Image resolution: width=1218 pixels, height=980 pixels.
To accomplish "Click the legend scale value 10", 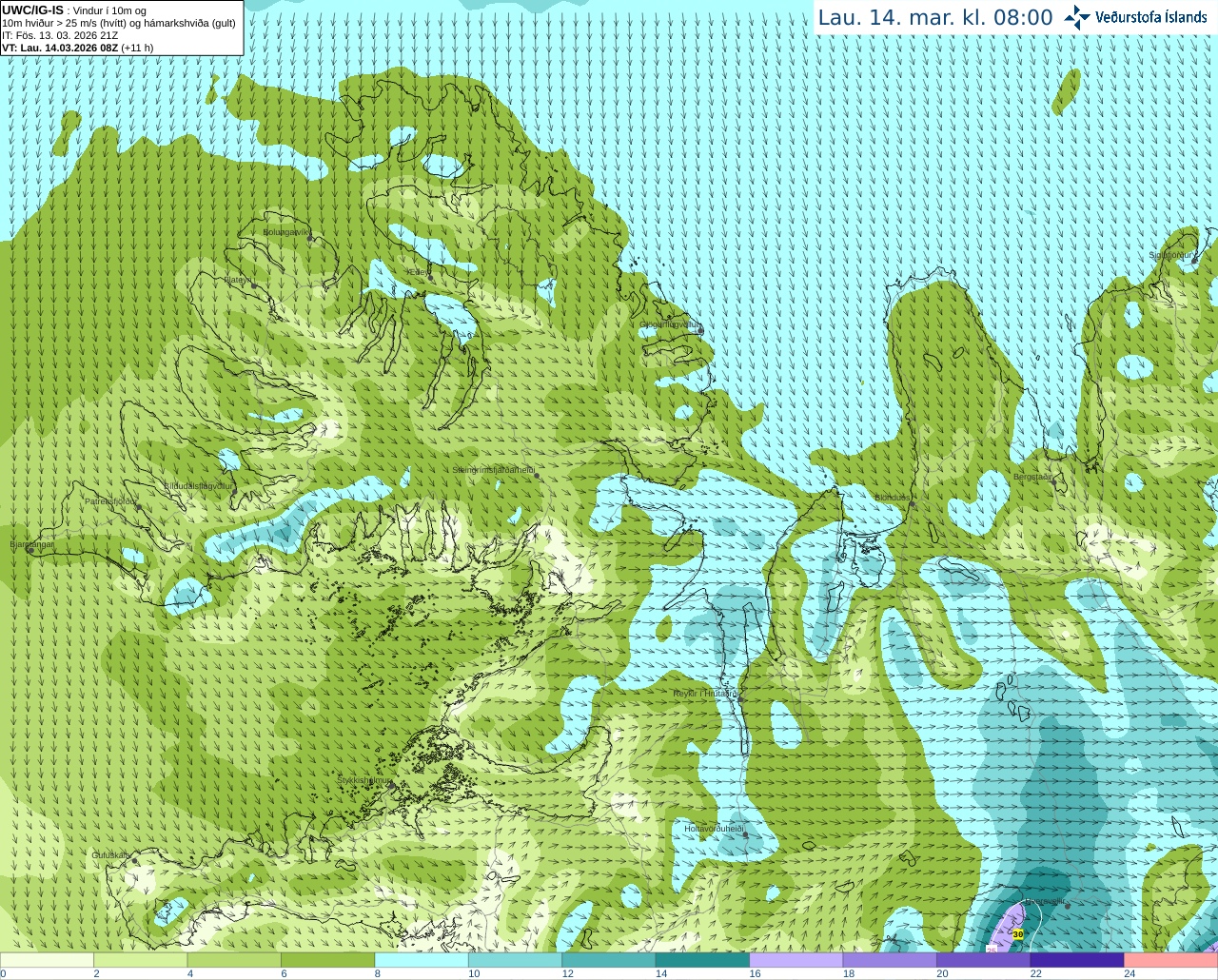I will point(474,973).
